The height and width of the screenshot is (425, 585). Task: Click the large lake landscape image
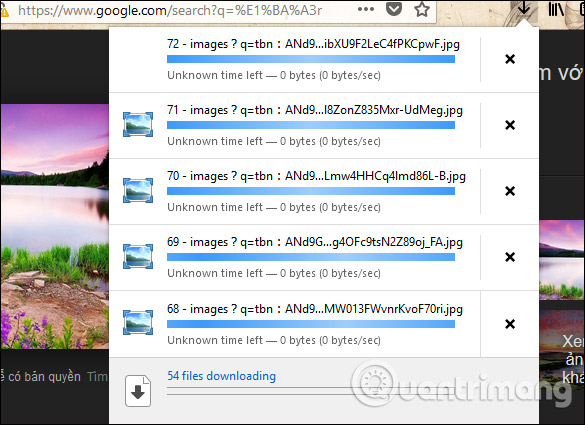[55, 226]
